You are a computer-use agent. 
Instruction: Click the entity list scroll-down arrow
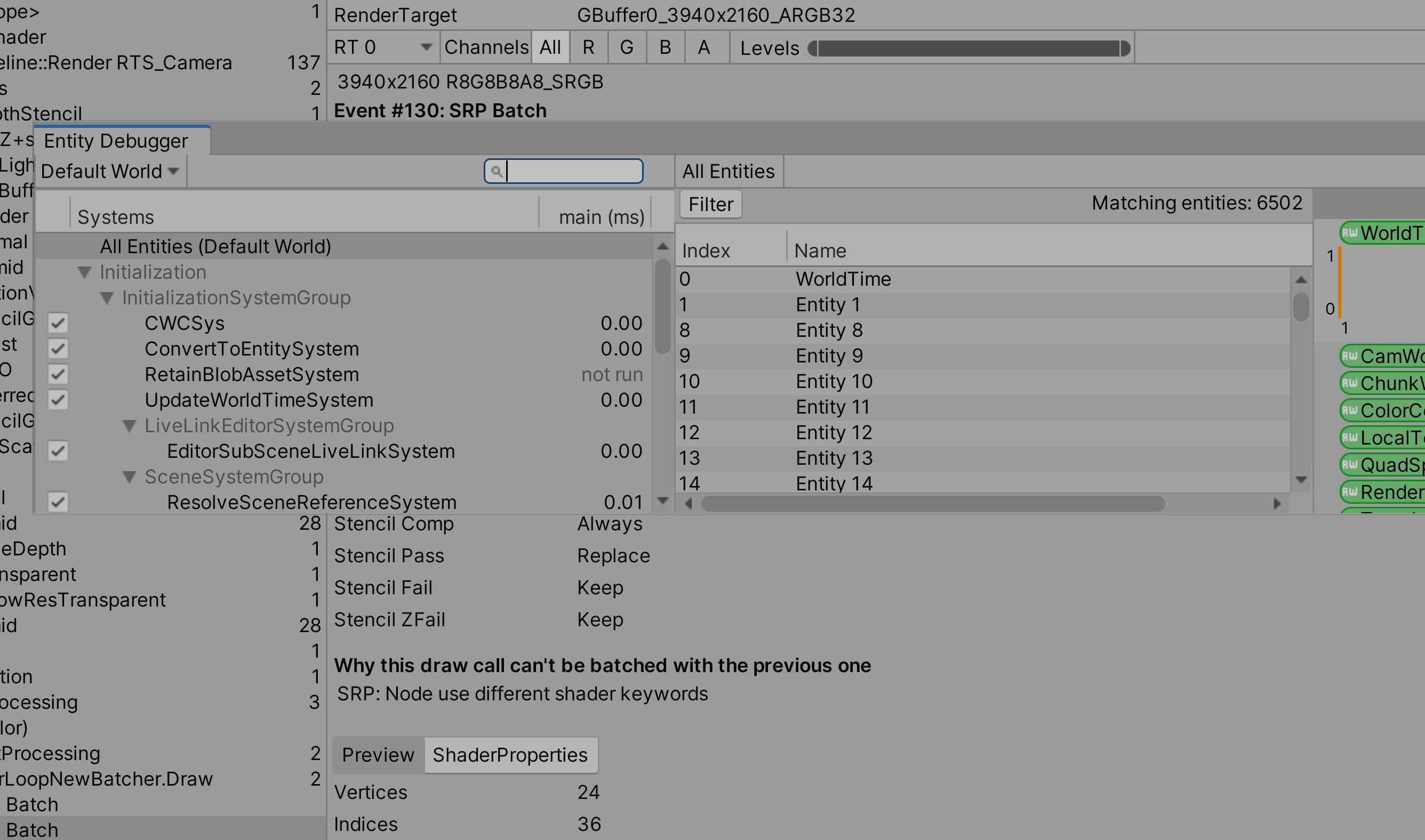[x=1301, y=480]
